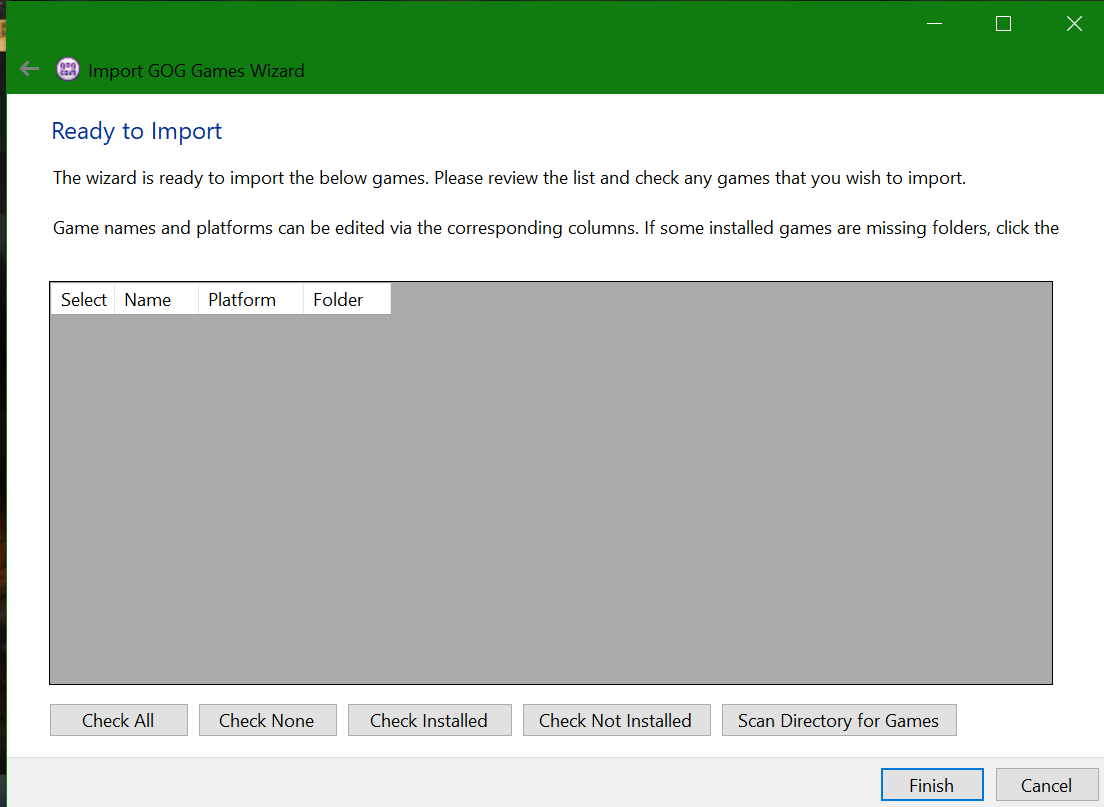Minimize the wizard window
1104x807 pixels.
934,24
